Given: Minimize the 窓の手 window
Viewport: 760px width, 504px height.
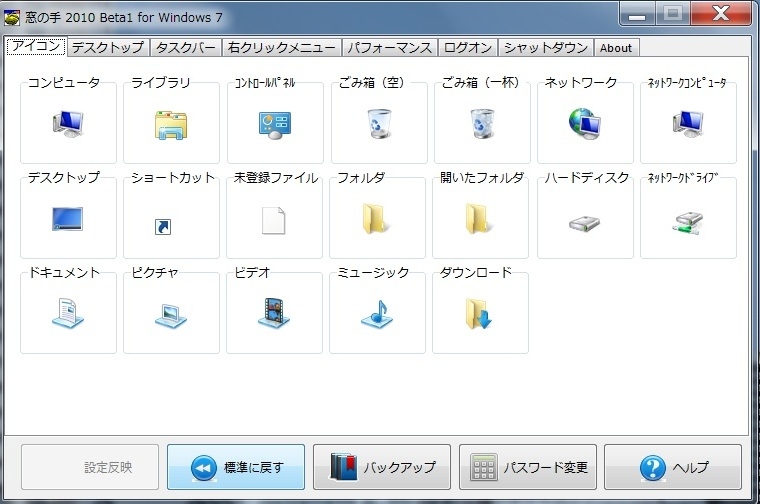Looking at the screenshot, I should coord(637,14).
